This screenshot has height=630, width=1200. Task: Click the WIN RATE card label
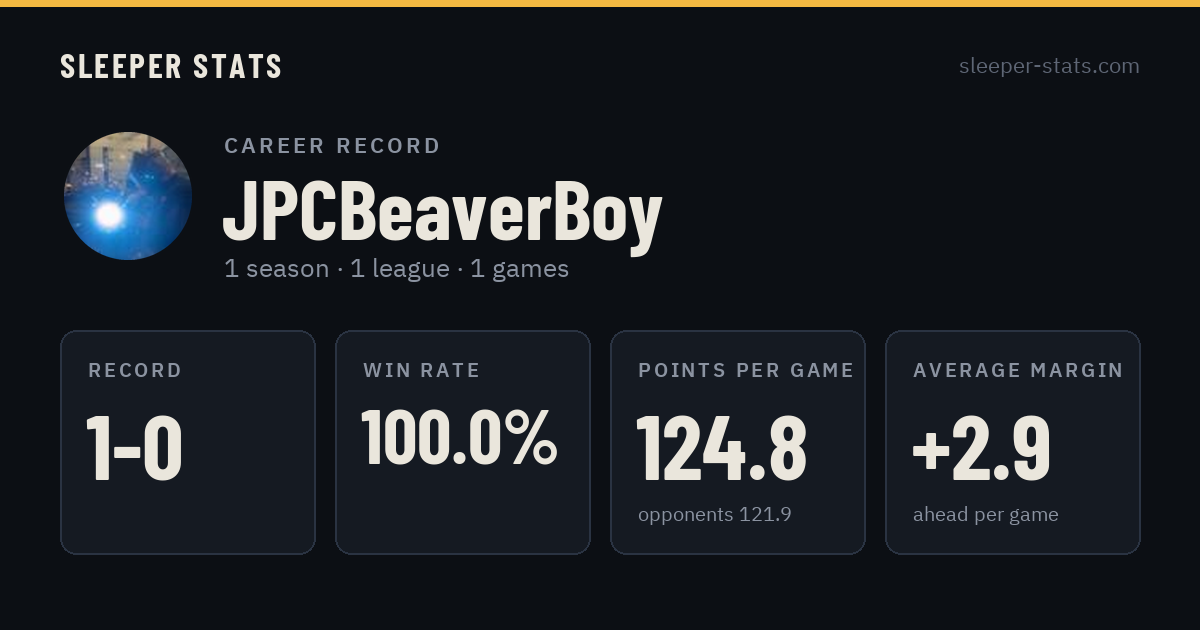click(422, 371)
